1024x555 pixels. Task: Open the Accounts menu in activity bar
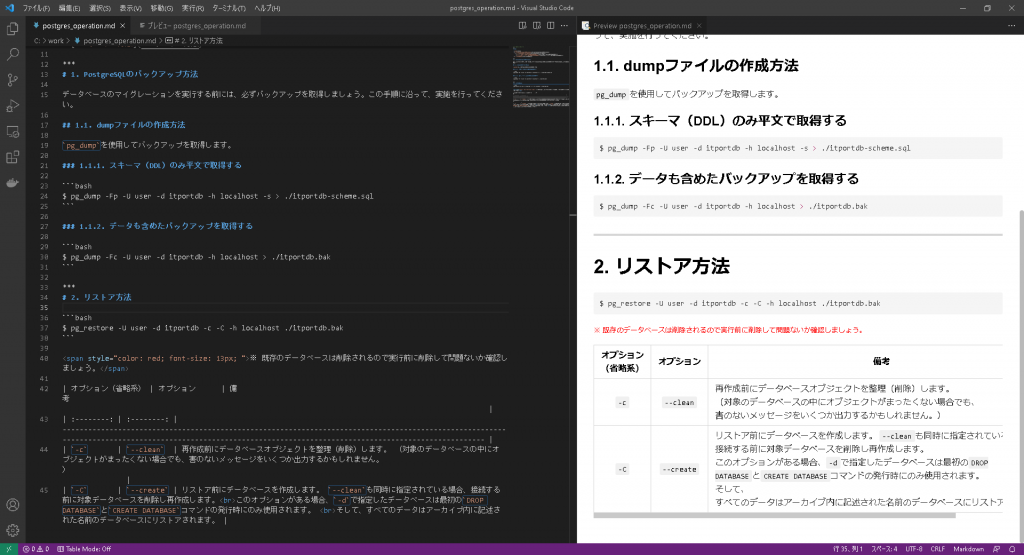12,505
